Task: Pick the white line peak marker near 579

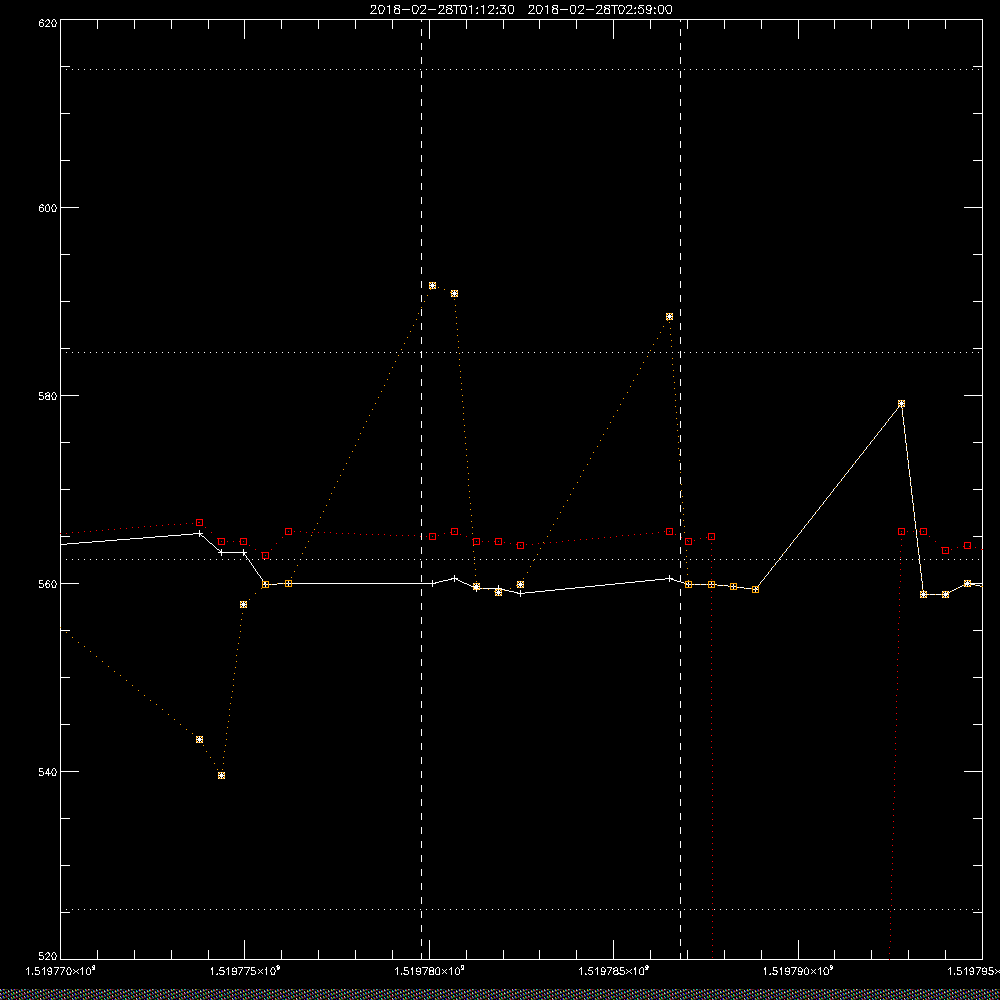Action: (901, 404)
